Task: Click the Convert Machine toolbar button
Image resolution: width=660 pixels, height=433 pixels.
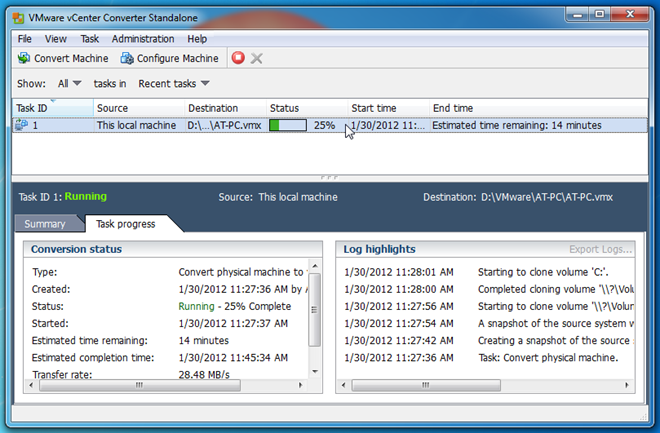Action: click(x=63, y=58)
